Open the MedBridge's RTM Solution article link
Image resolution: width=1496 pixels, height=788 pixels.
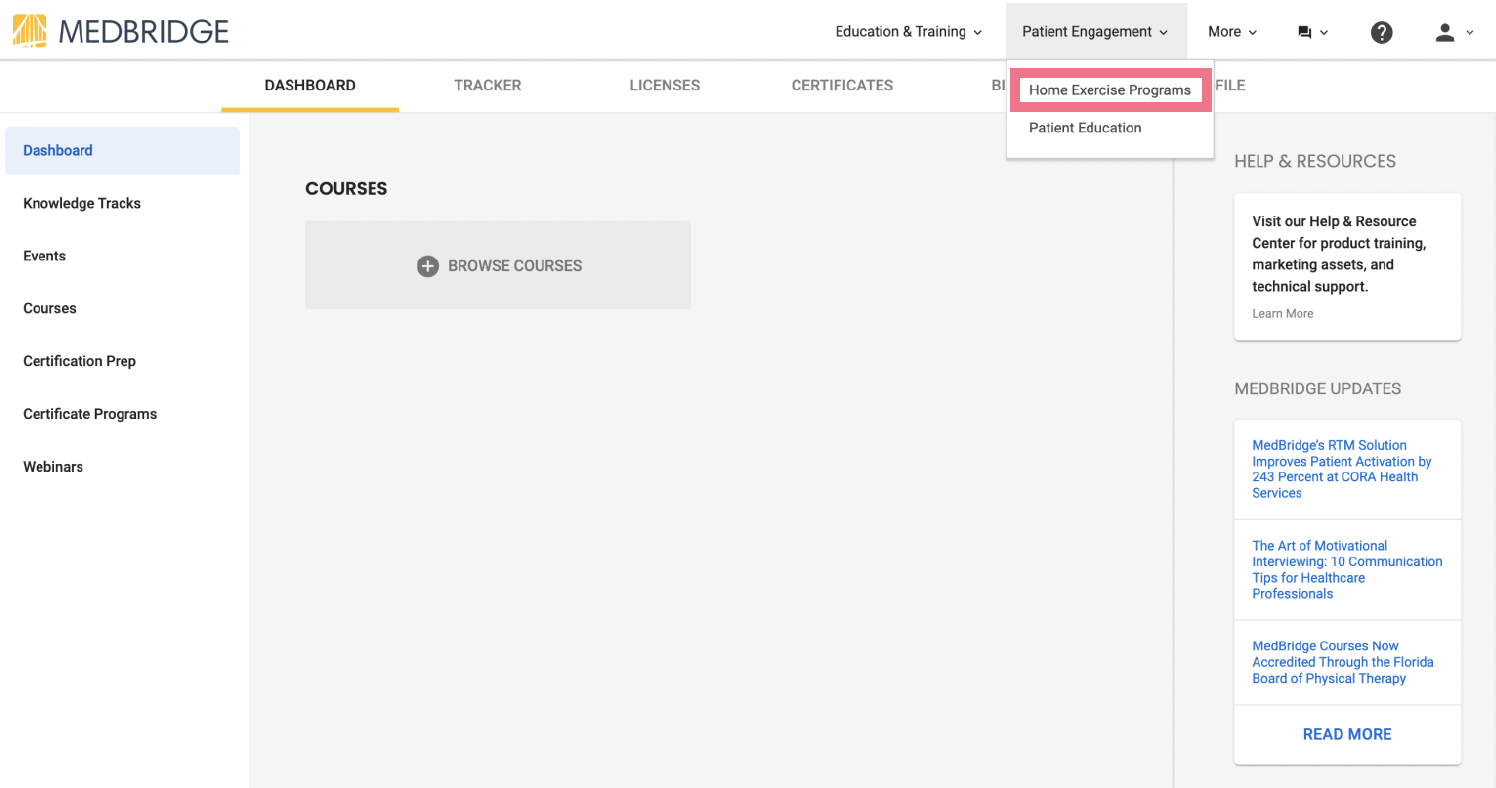pos(1342,469)
